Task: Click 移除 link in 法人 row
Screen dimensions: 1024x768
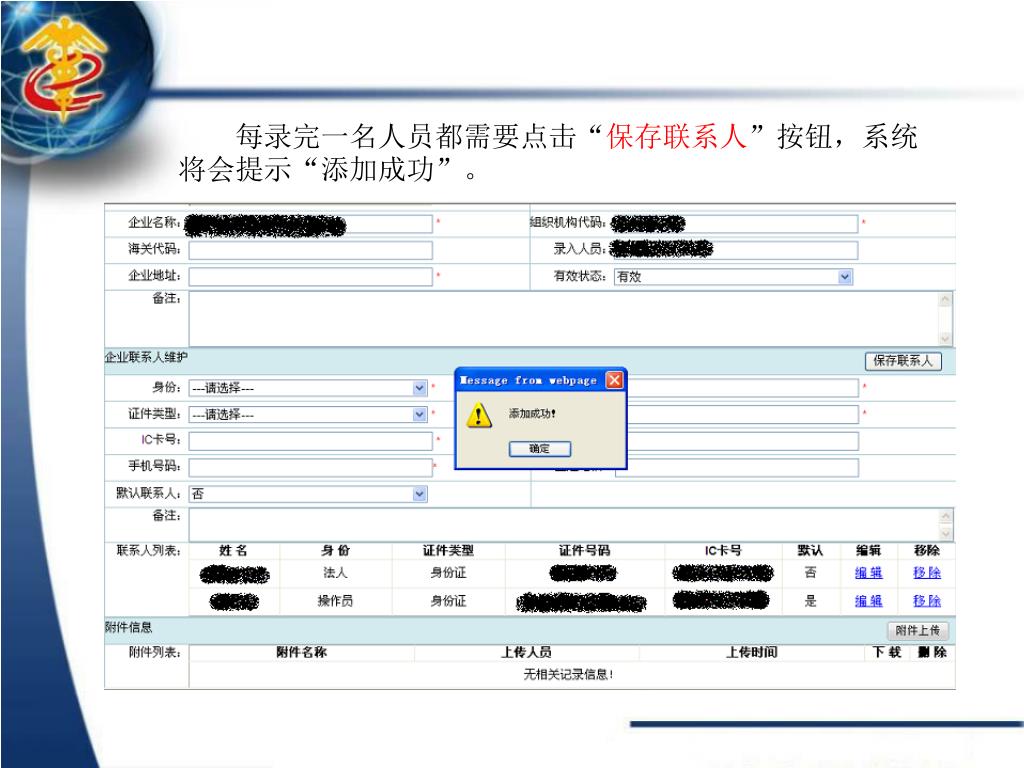Action: click(927, 573)
